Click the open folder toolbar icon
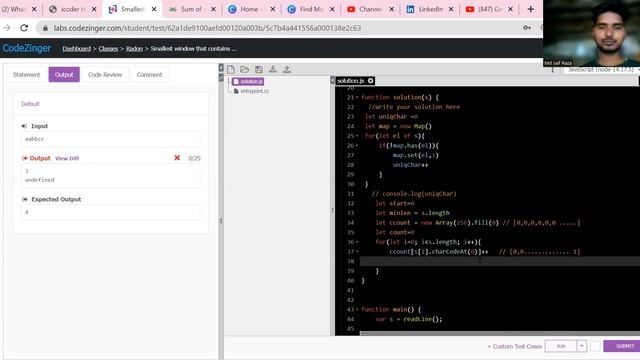The width and height of the screenshot is (640, 360). [244, 69]
